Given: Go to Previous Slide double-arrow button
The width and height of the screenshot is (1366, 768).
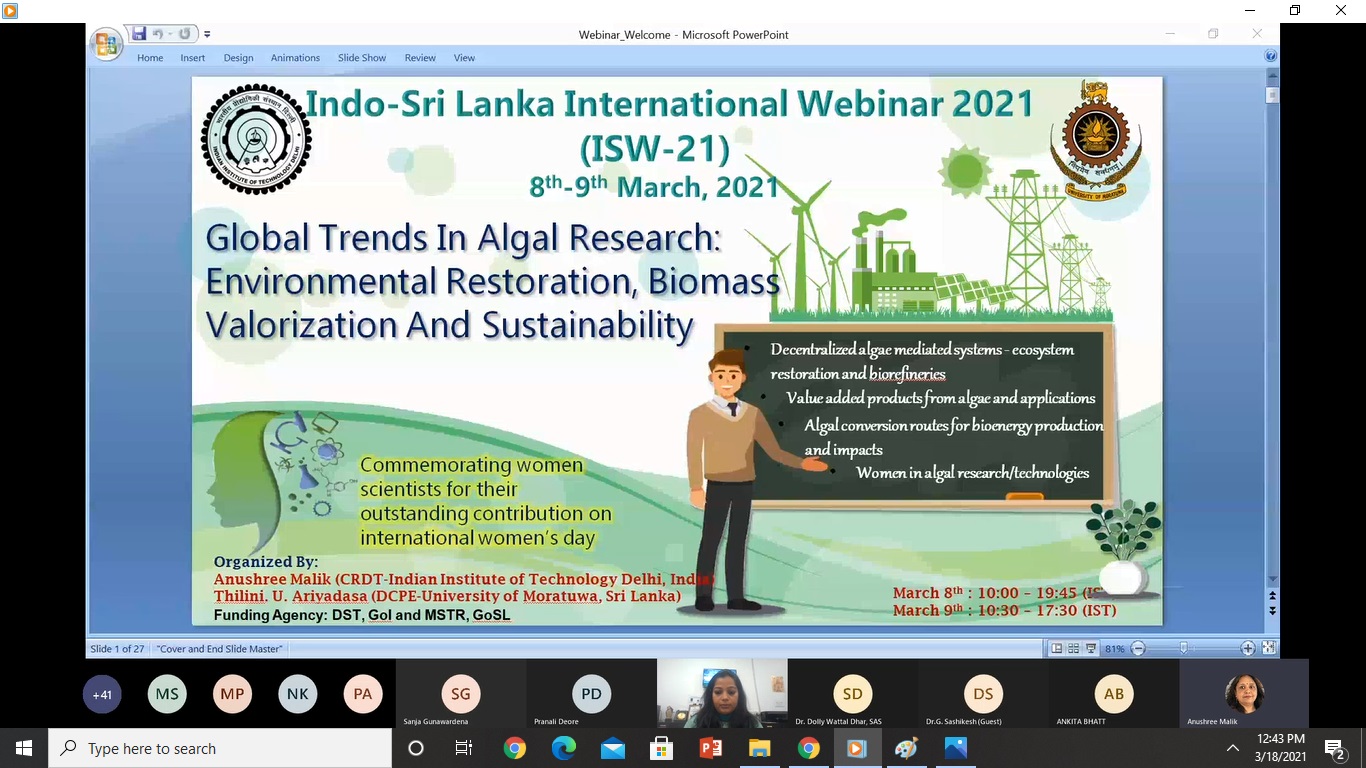Looking at the screenshot, I should tap(1273, 596).
